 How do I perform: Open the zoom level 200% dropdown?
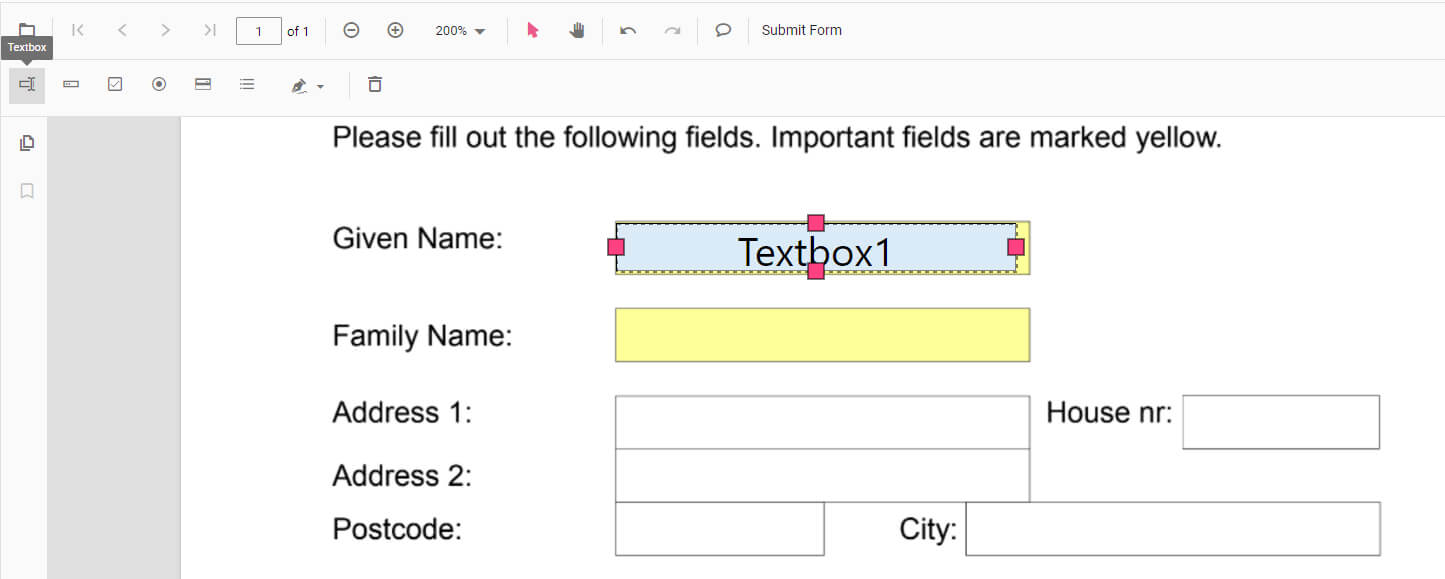459,30
